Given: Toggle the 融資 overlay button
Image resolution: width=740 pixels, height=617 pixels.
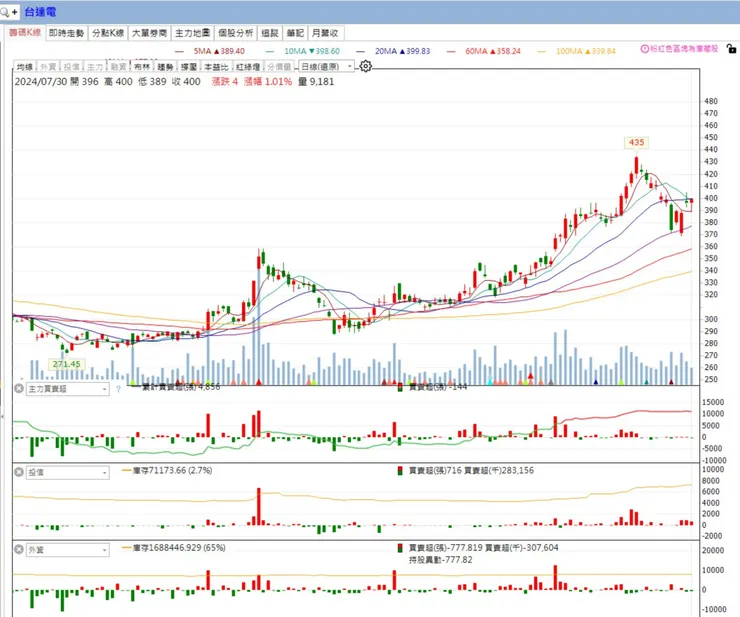Looking at the screenshot, I should click(118, 67).
